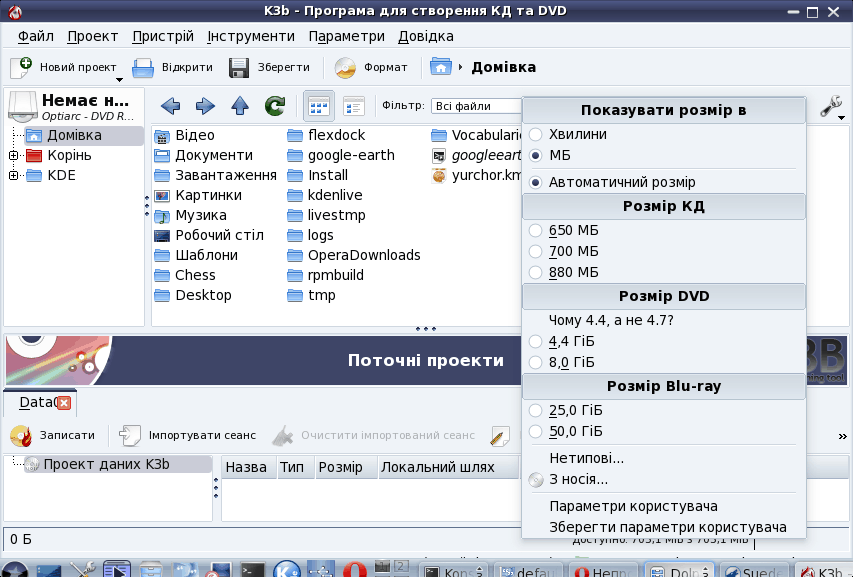Click Імпортувати сеанс button
Image resolution: width=853 pixels, height=577 pixels.
click(187, 436)
